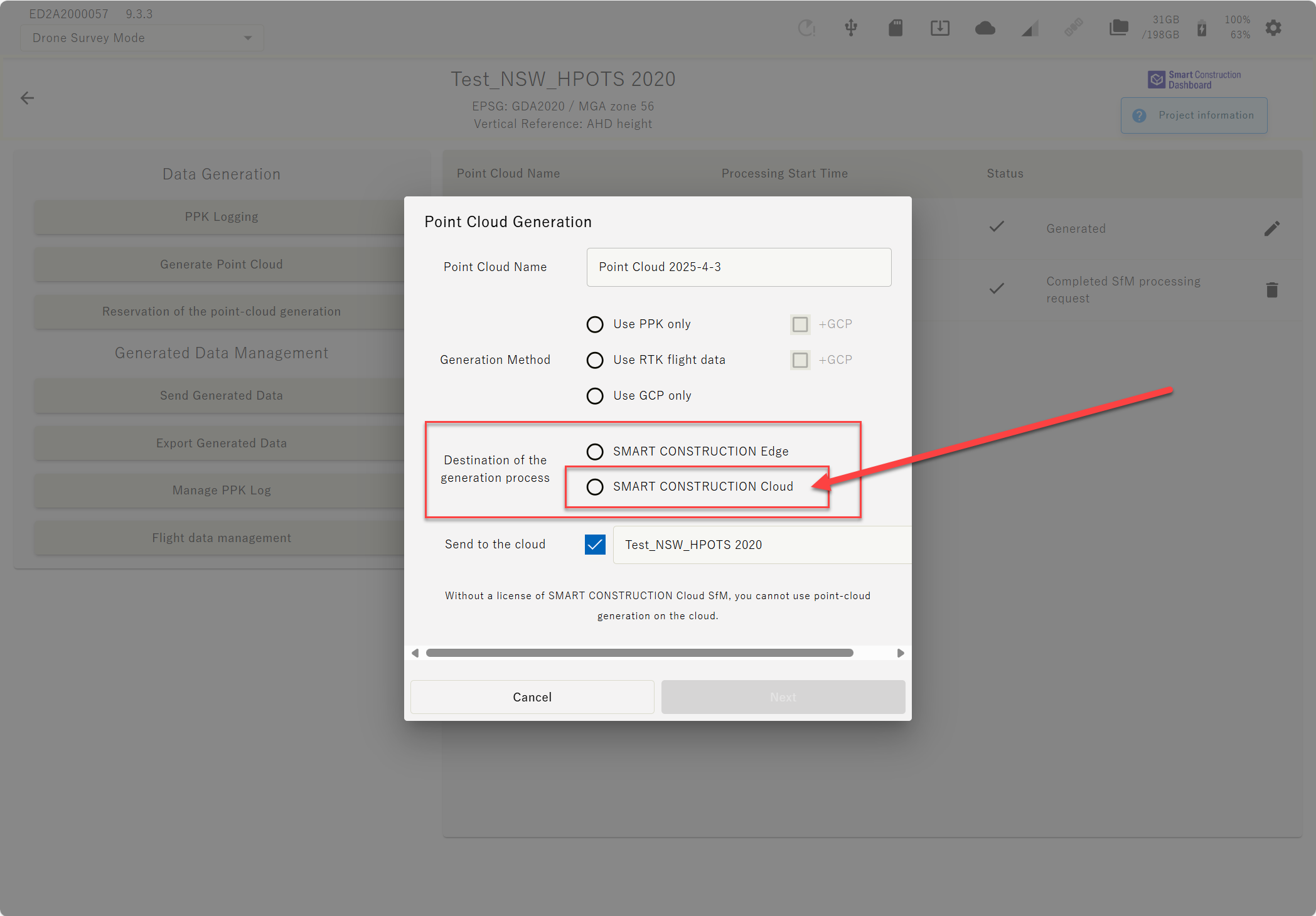Open the Test_NSW_HPOTS 2020 cloud project field
This screenshot has width=1316, height=916.
pyautogui.click(x=762, y=545)
